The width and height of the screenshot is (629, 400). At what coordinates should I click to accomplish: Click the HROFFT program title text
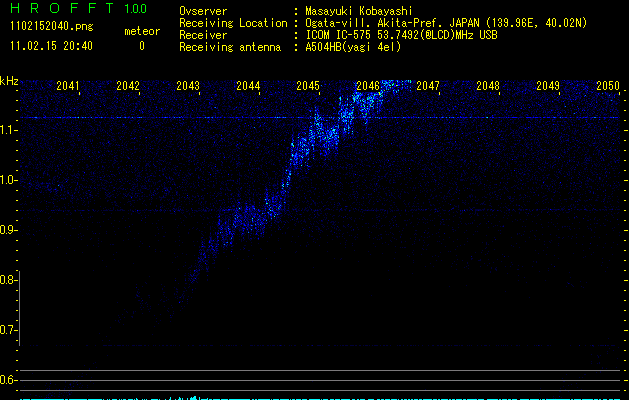click(x=62, y=8)
